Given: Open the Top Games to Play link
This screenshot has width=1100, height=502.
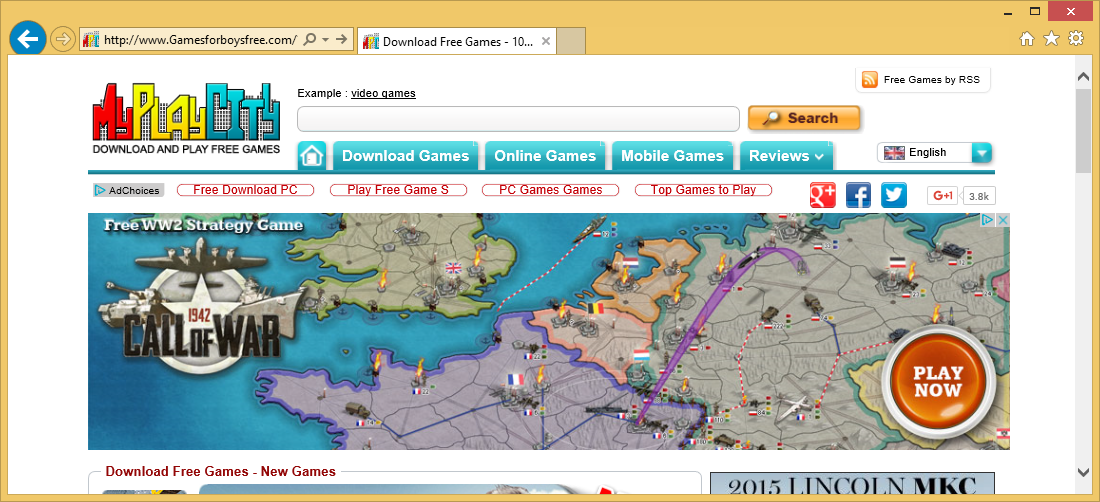Looking at the screenshot, I should point(704,190).
